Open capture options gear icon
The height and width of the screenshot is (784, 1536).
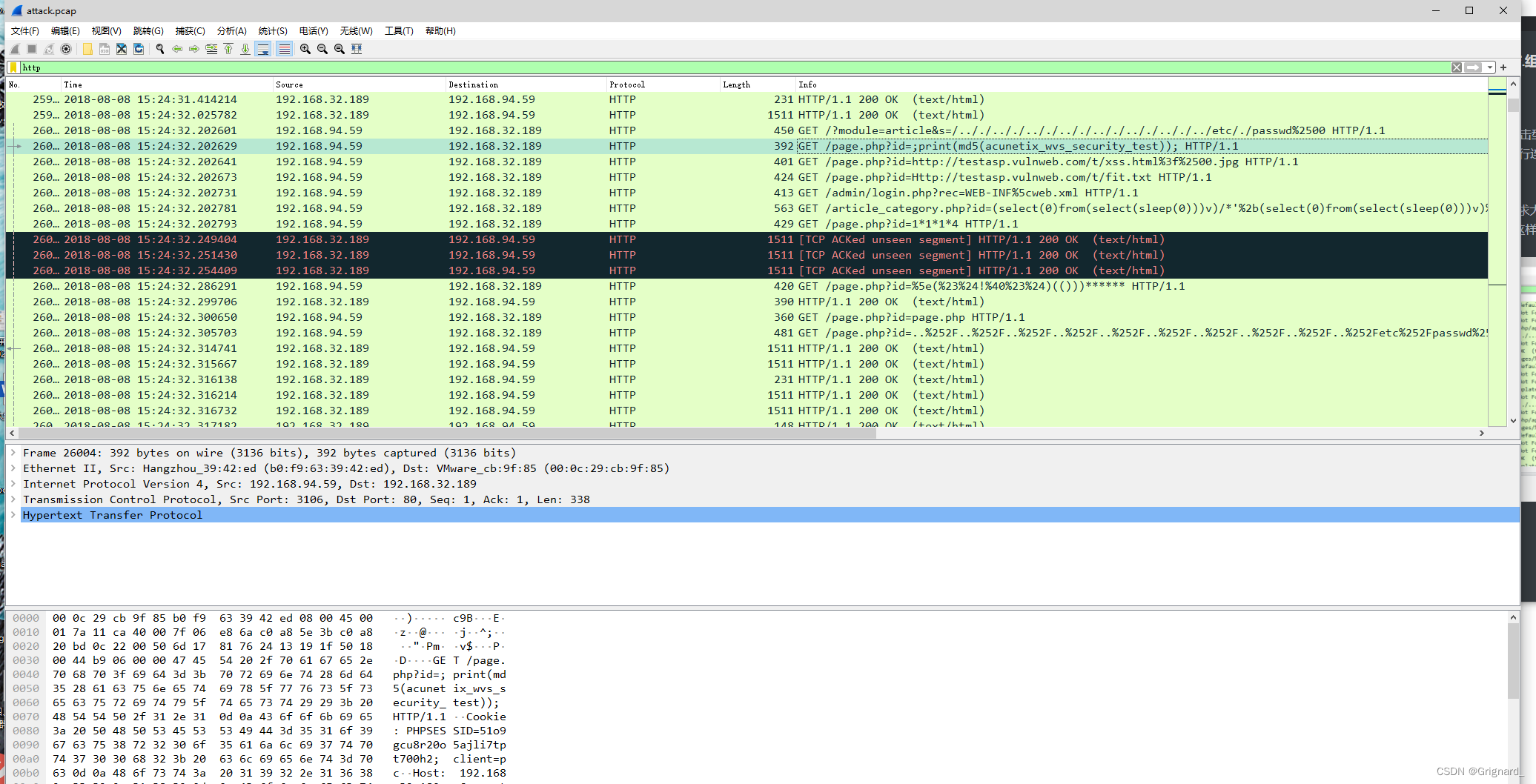[66, 49]
